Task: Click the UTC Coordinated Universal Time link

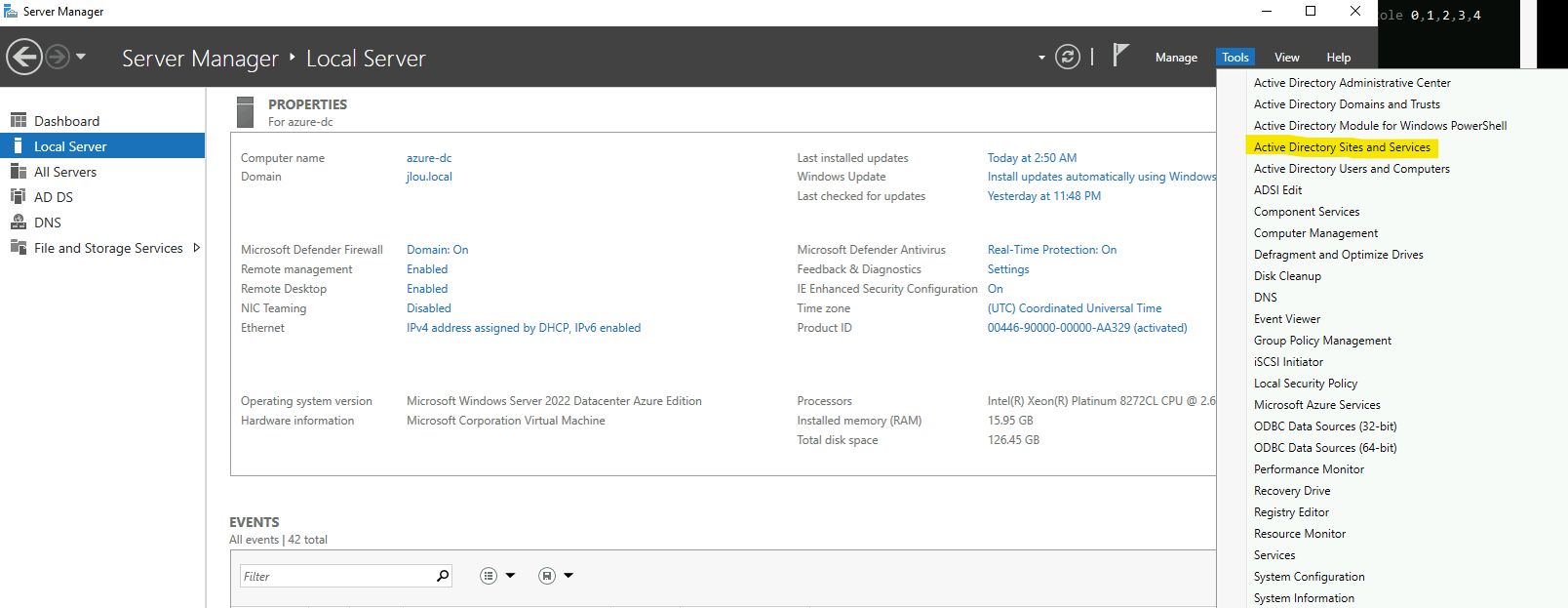Action: click(x=1075, y=308)
